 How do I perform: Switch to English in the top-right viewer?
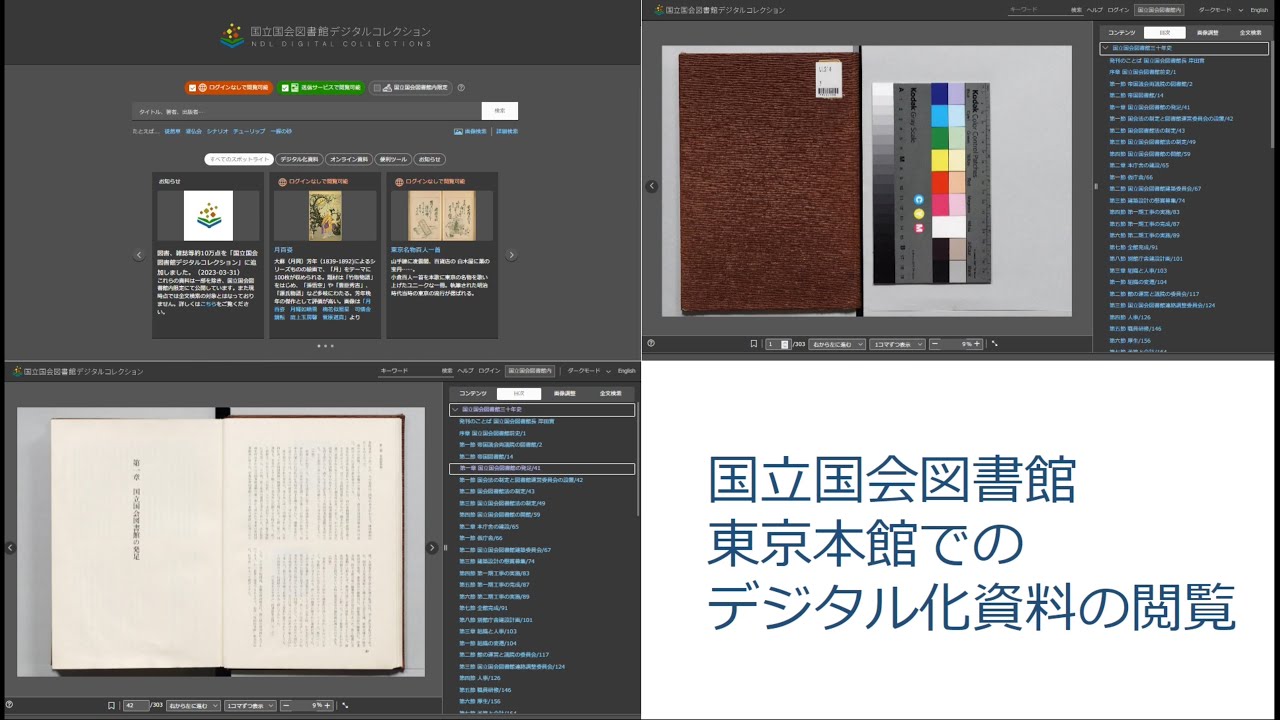tap(1259, 9)
